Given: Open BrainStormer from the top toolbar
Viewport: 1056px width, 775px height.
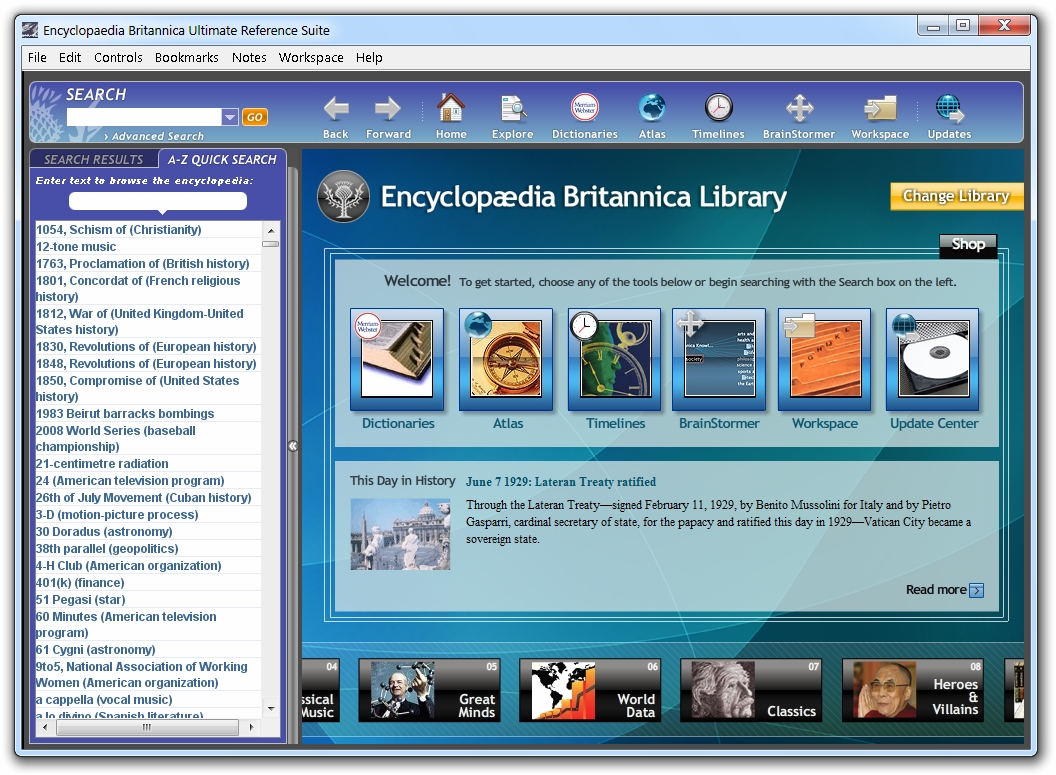Looking at the screenshot, I should [x=799, y=116].
